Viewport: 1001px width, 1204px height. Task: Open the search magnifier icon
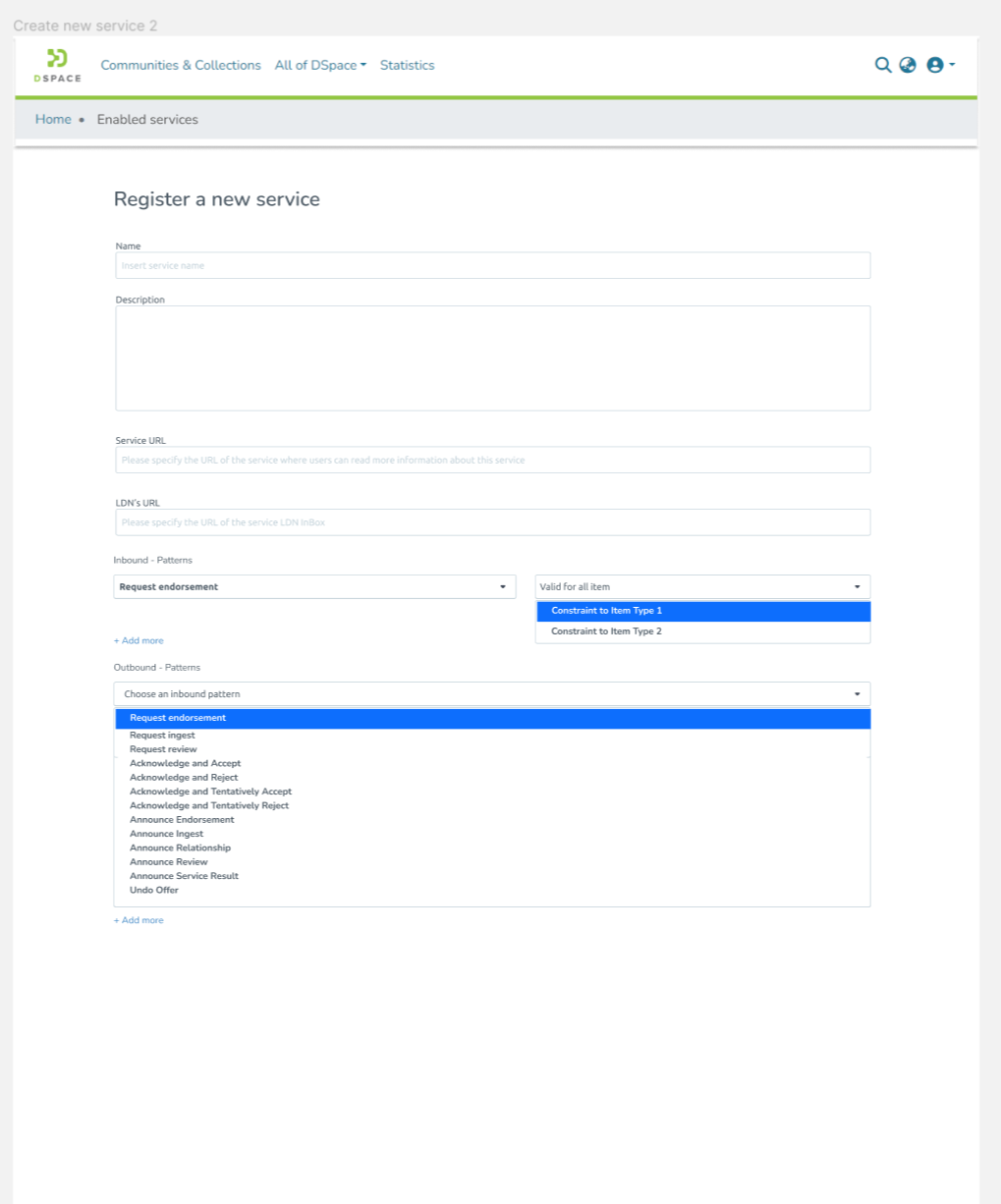pos(883,65)
